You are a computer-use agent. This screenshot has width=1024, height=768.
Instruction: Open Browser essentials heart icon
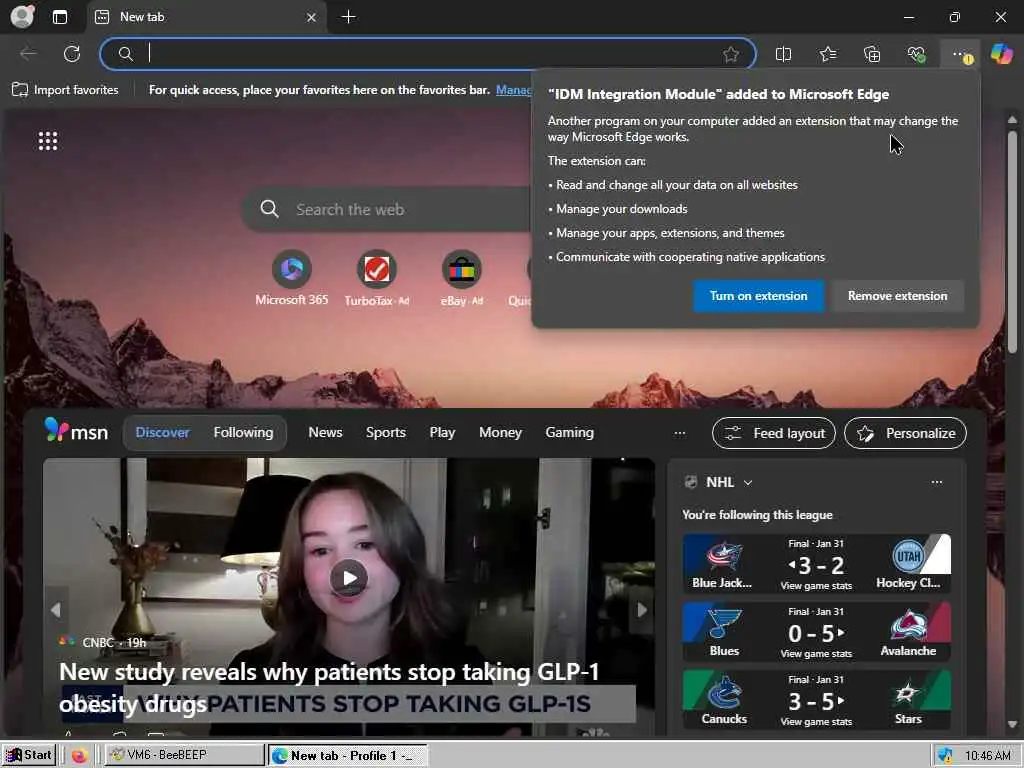[x=916, y=54]
